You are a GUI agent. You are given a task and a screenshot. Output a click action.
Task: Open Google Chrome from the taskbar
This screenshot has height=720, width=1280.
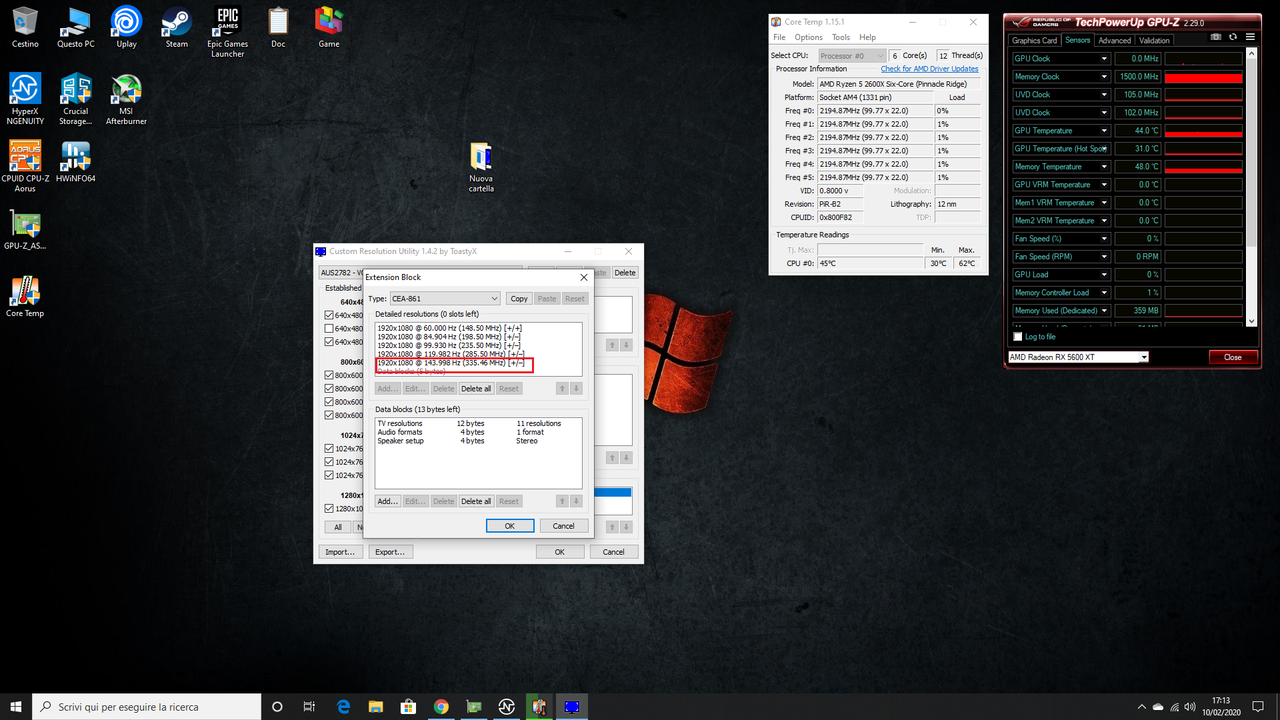coord(441,706)
